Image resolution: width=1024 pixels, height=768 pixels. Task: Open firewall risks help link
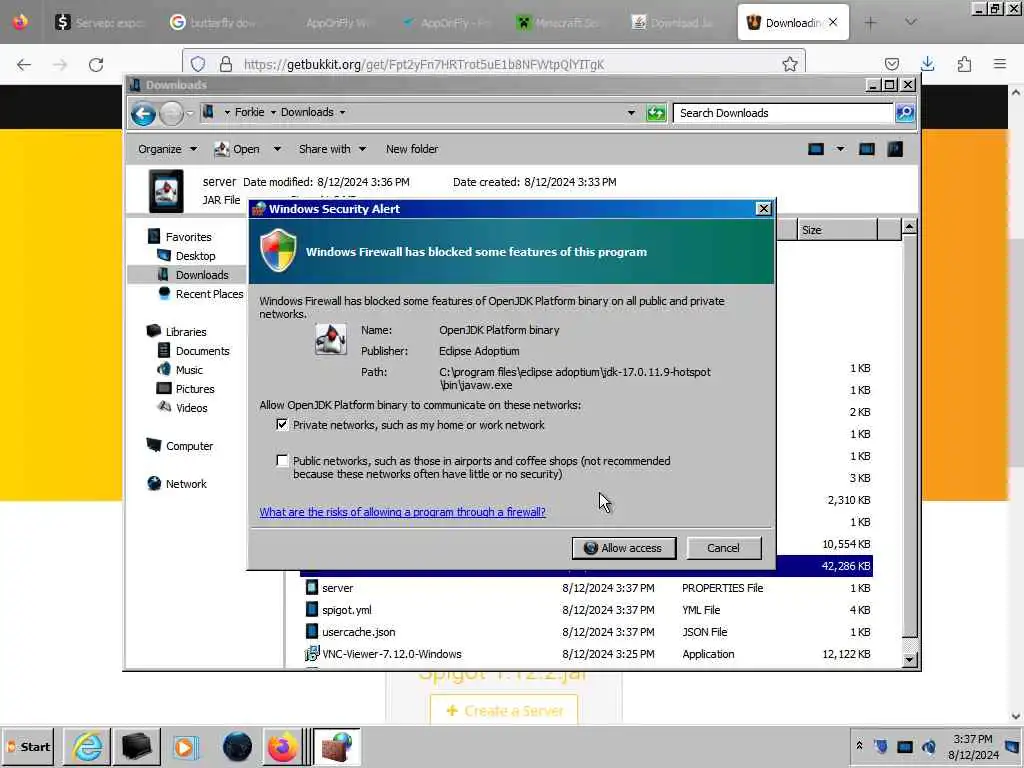tap(402, 512)
